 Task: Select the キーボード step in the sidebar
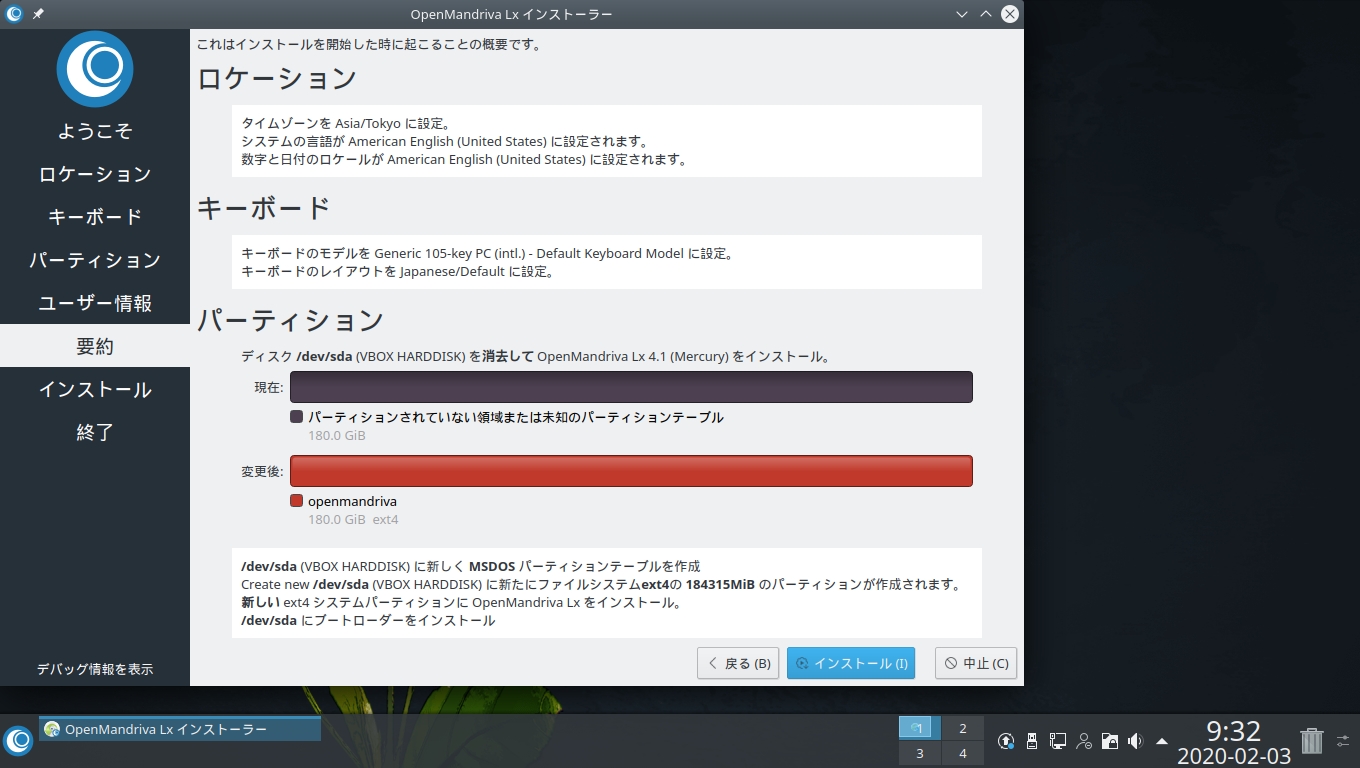click(95, 217)
